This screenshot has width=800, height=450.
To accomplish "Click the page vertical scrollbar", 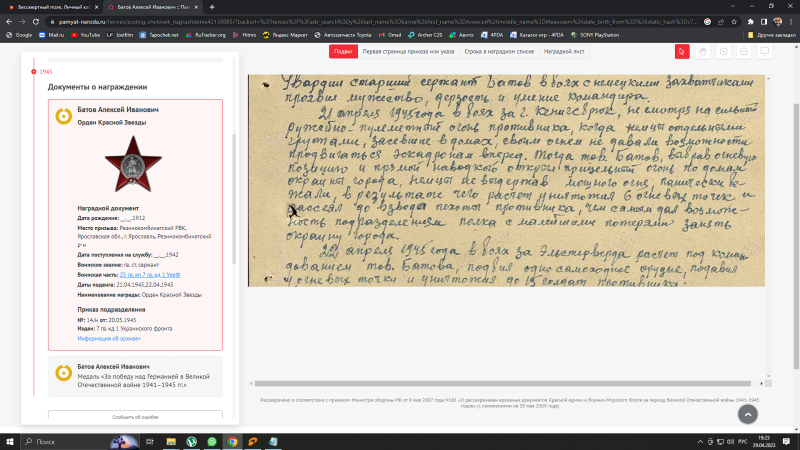I will [x=796, y=236].
